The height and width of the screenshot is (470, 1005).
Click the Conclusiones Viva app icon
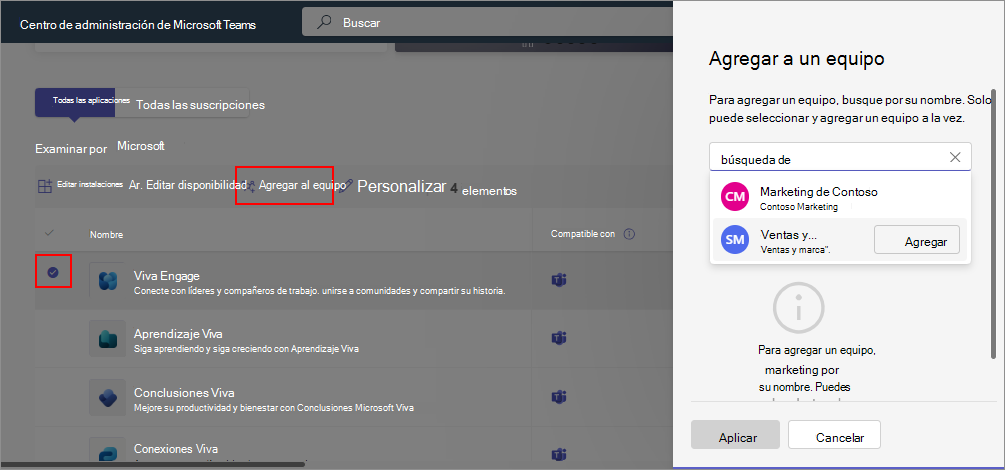click(x=107, y=397)
